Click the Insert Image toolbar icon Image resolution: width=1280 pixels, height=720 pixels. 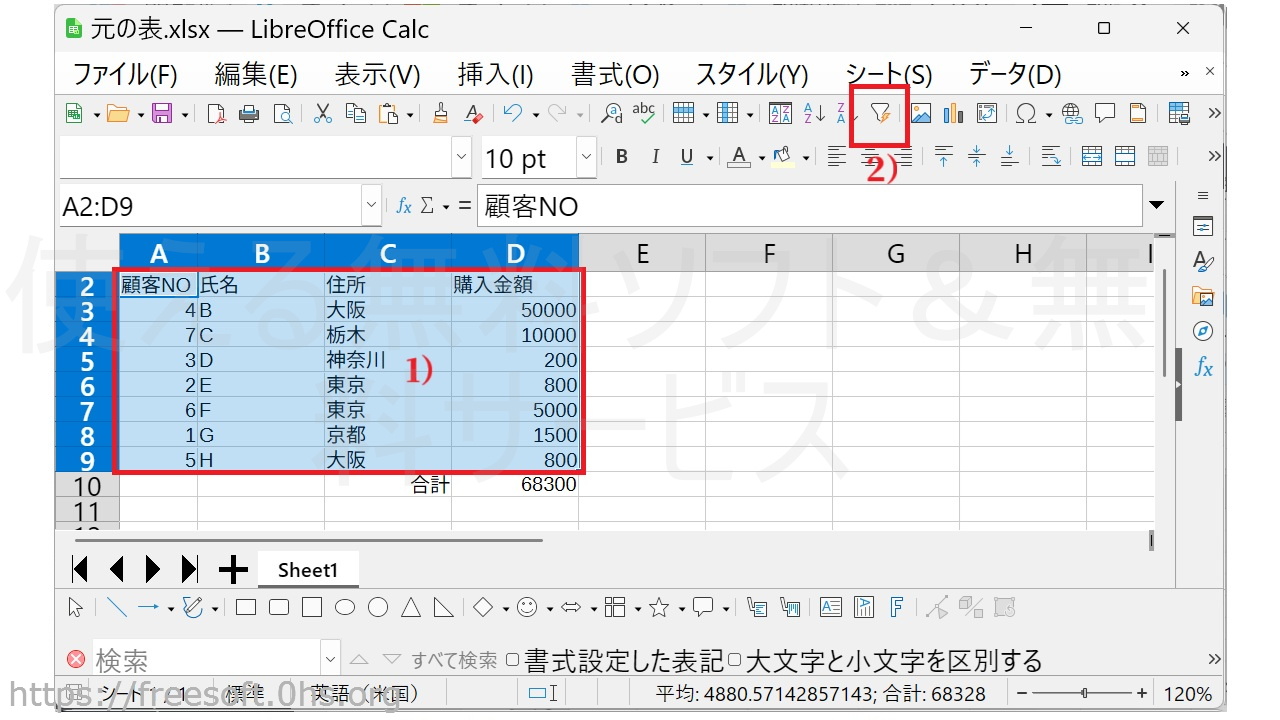(921, 114)
